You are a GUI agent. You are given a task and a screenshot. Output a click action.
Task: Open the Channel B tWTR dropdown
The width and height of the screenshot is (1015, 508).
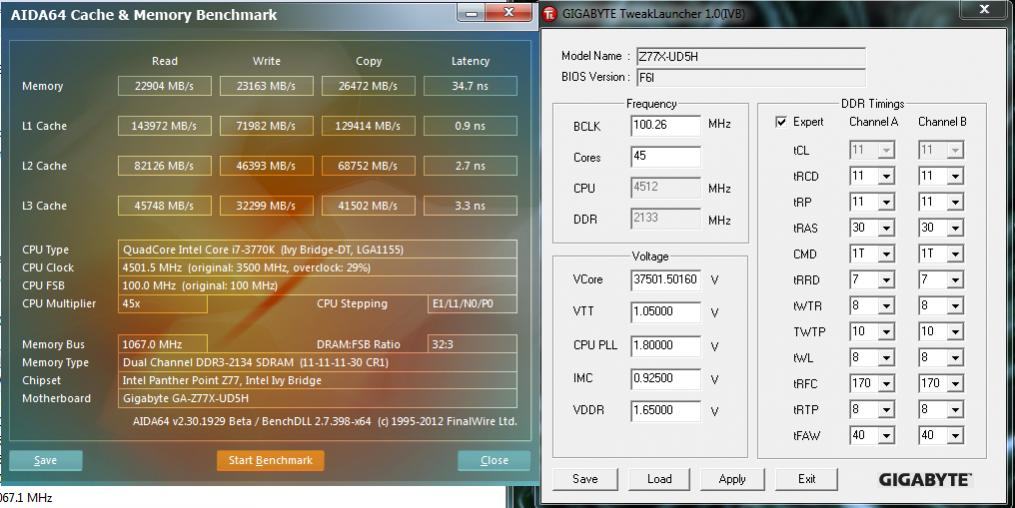tap(955, 305)
